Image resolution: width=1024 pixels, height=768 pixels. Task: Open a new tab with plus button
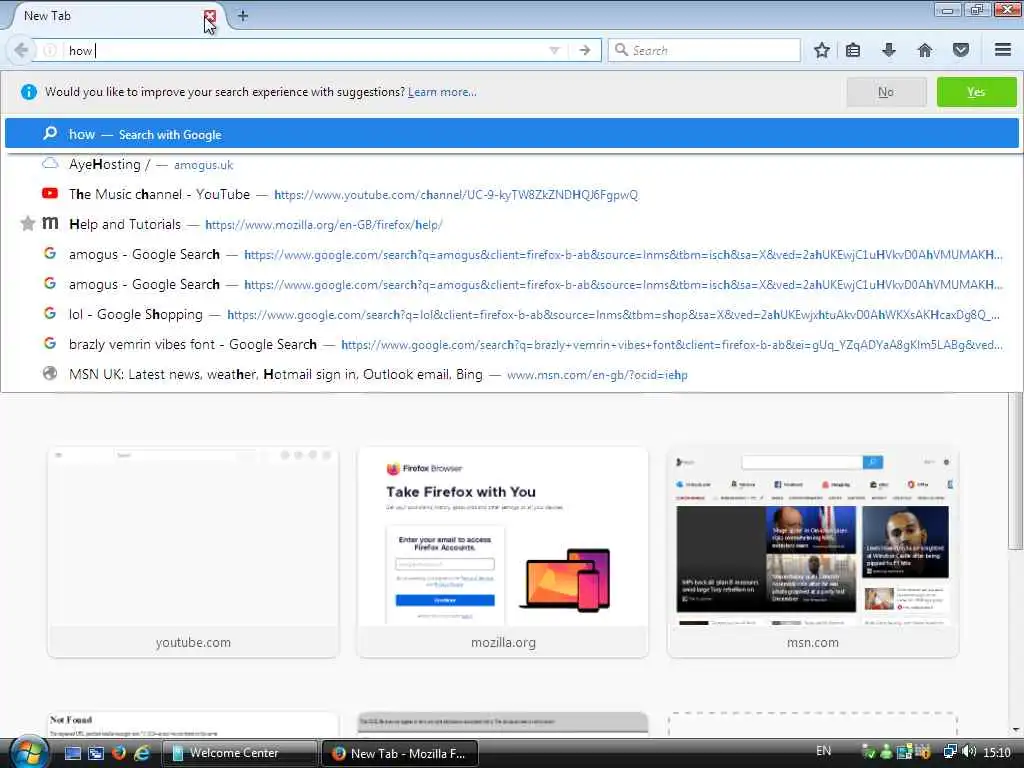(x=243, y=16)
